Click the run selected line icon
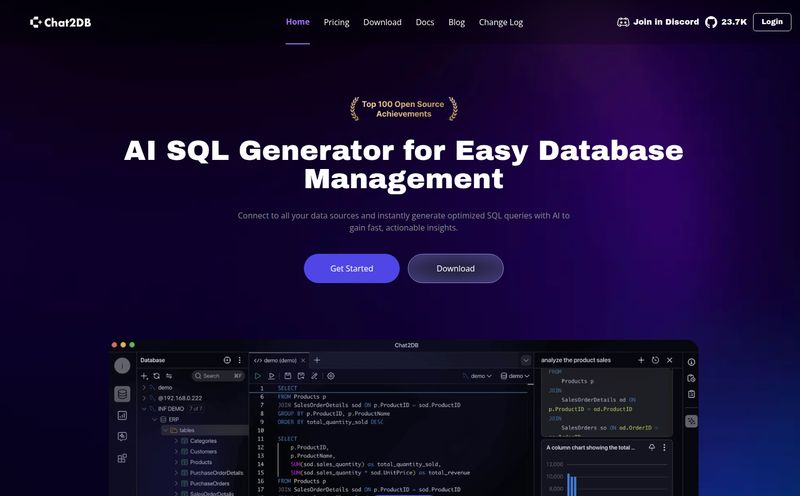 pos(272,376)
